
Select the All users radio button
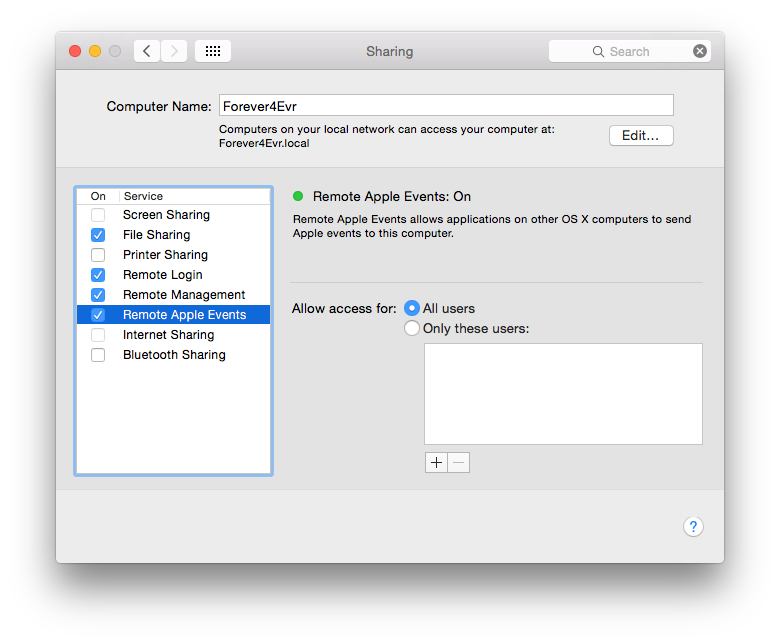click(412, 308)
